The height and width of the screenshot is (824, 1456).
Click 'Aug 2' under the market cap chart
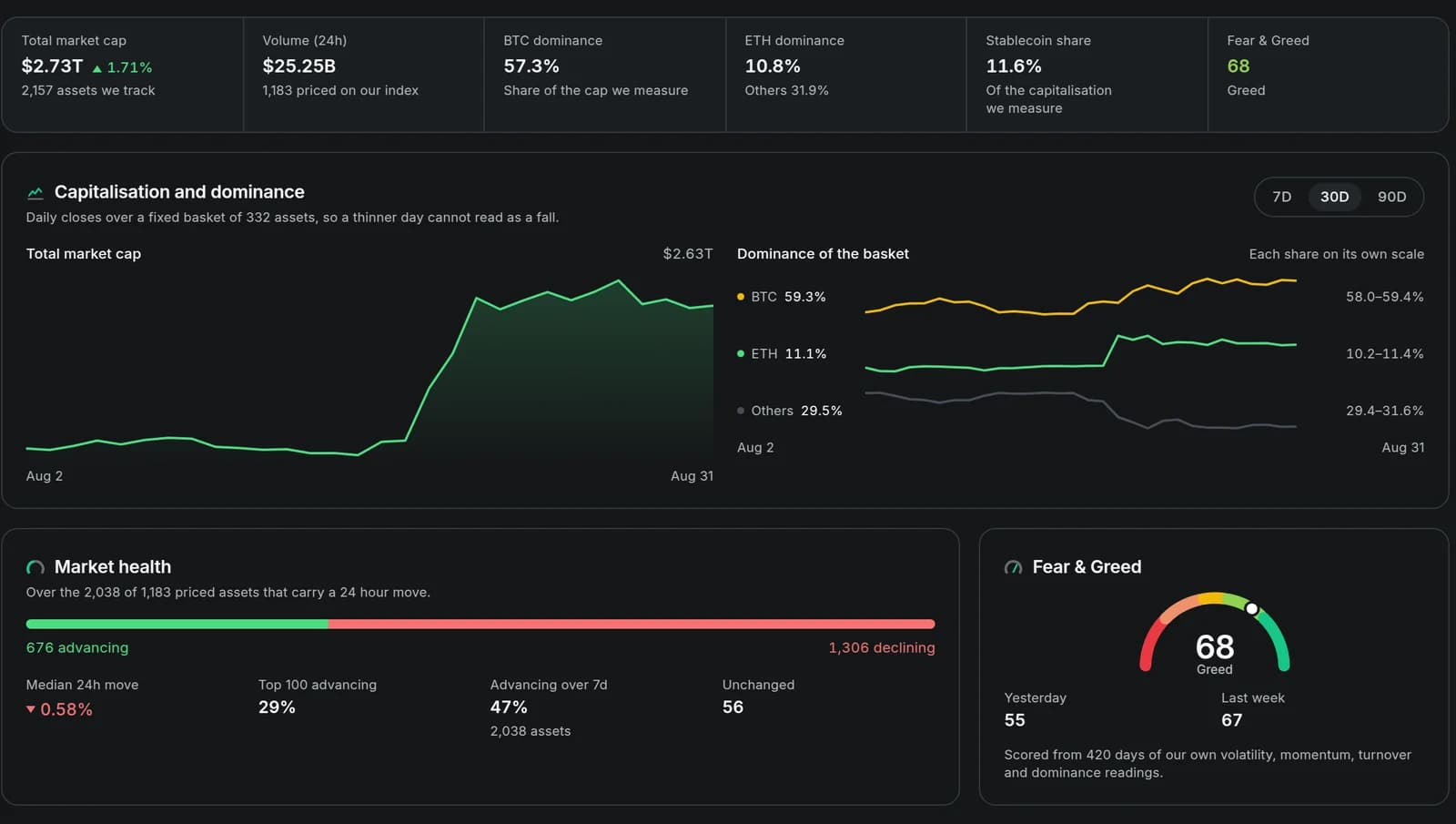click(45, 476)
